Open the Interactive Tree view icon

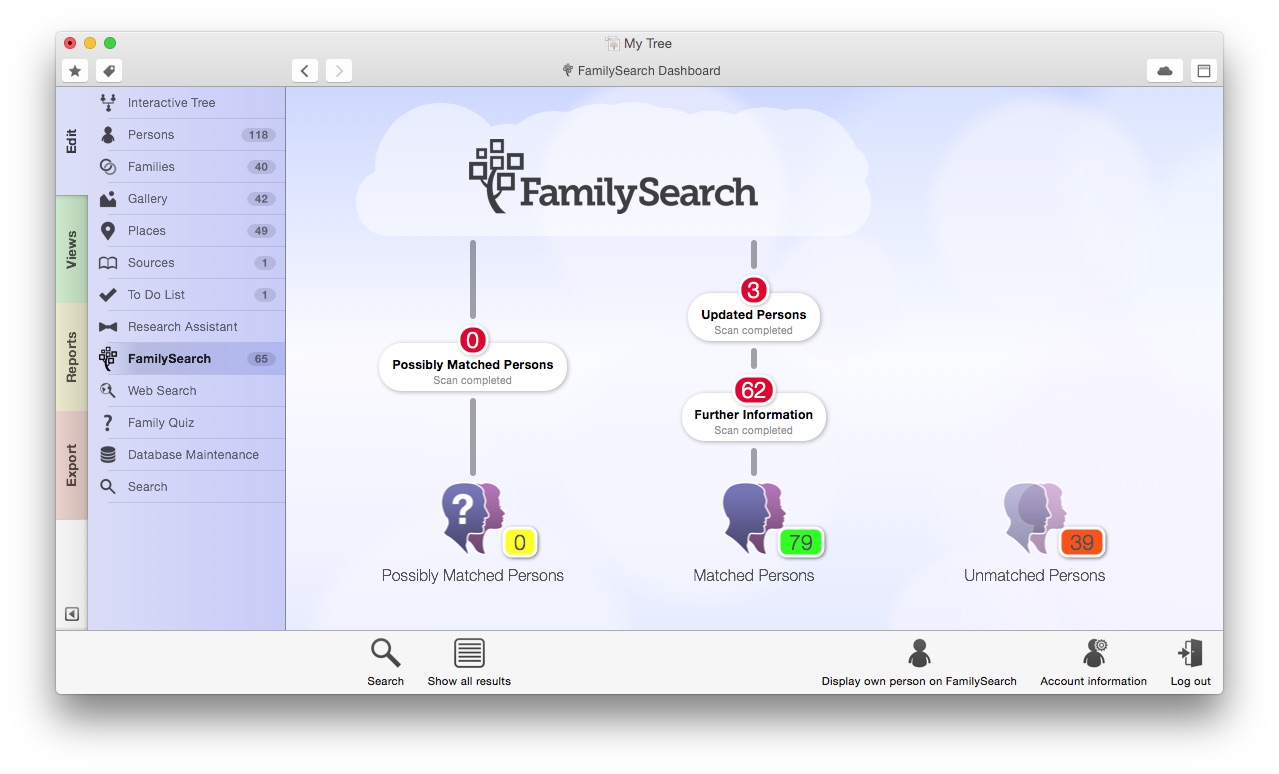tap(108, 103)
